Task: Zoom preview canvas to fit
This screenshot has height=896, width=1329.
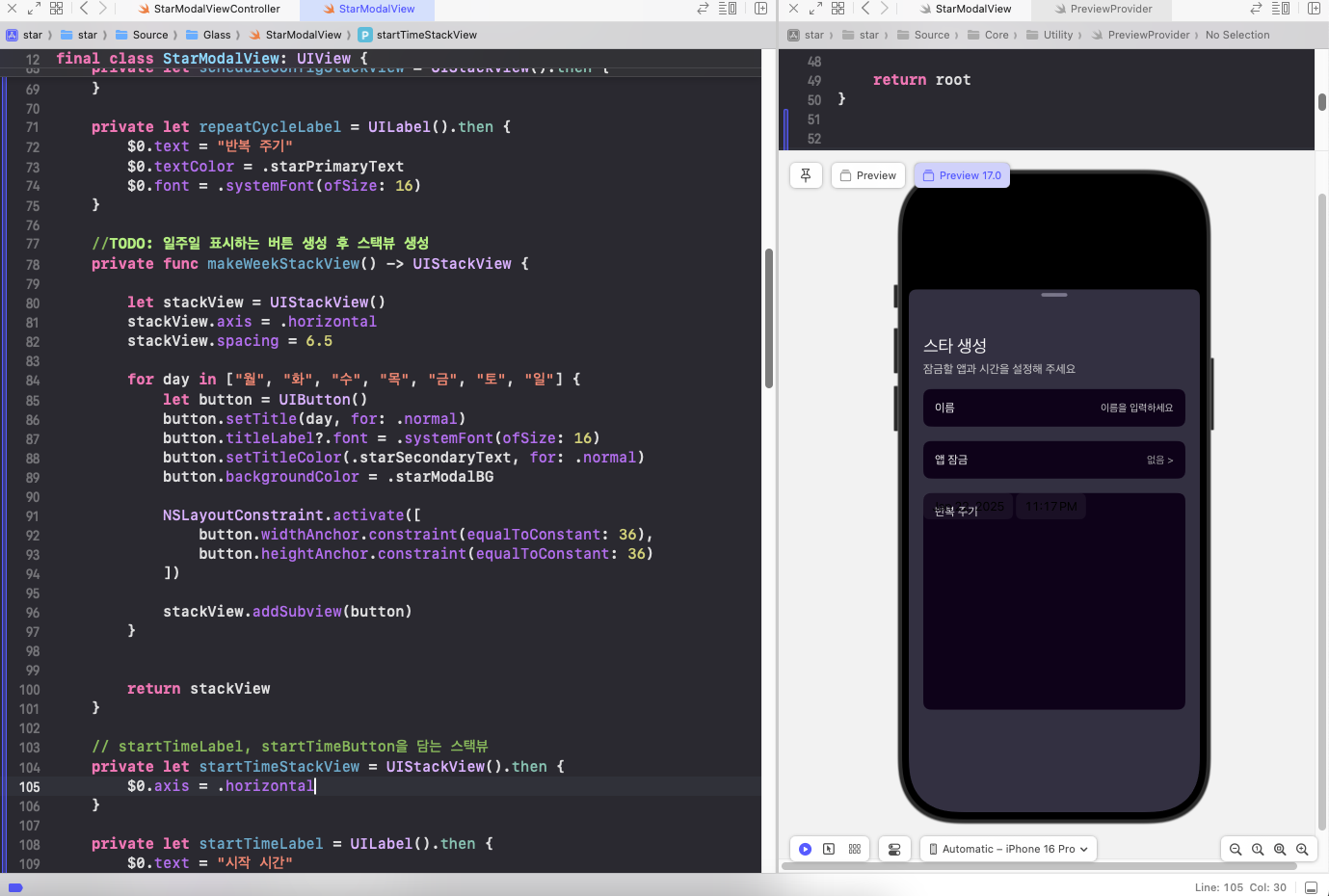Action: coord(1280,849)
